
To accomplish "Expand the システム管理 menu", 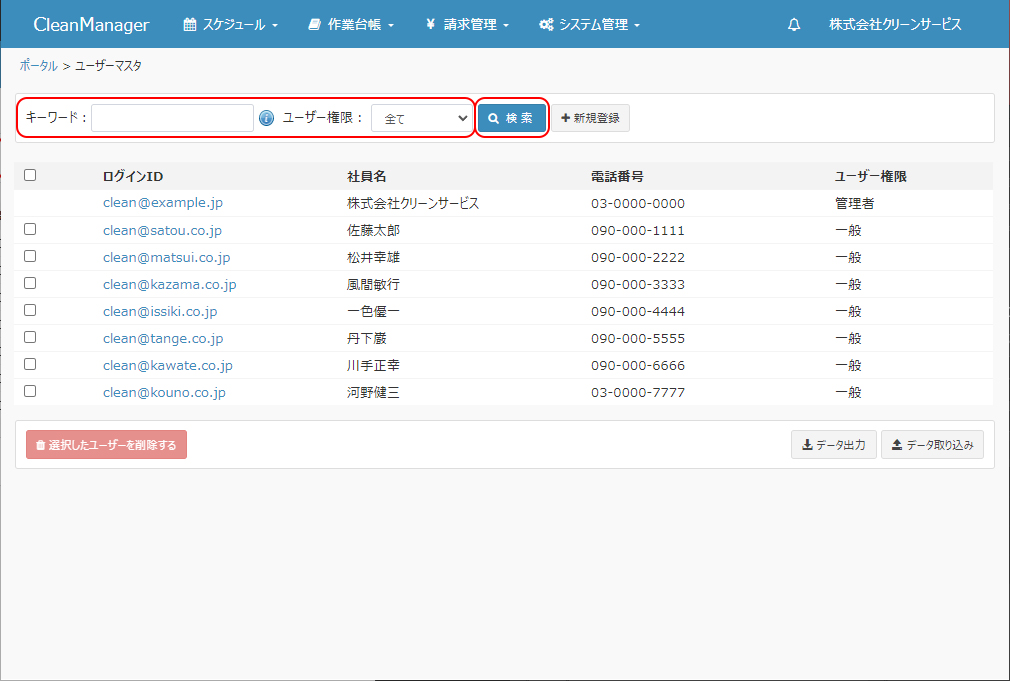I will 589,25.
